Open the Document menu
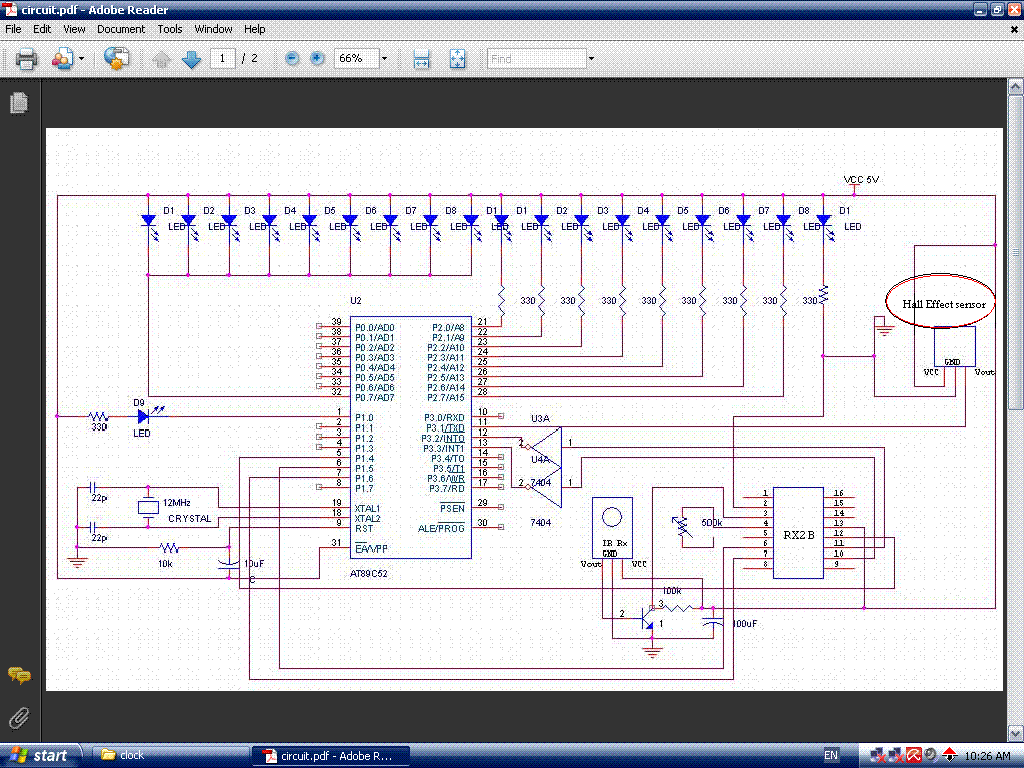 coord(121,29)
